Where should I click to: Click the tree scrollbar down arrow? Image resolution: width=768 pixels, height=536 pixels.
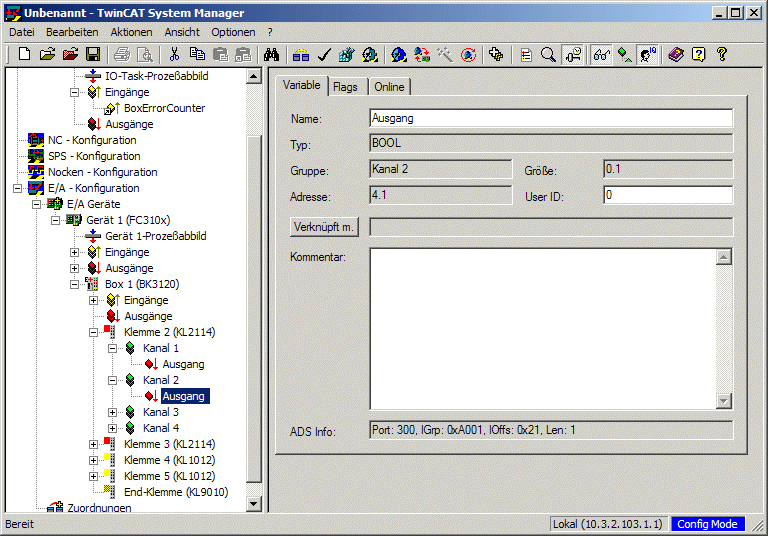coord(253,504)
